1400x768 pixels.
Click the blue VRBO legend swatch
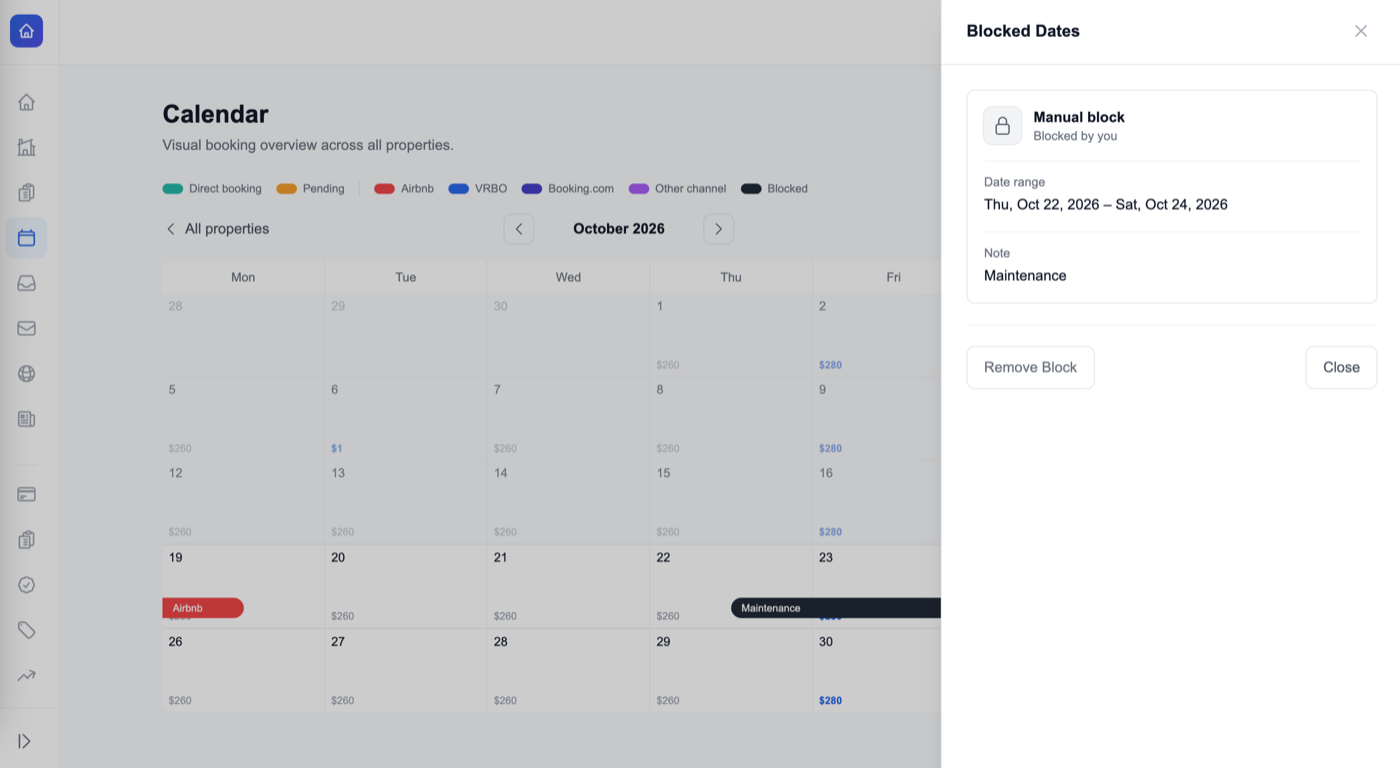[459, 189]
